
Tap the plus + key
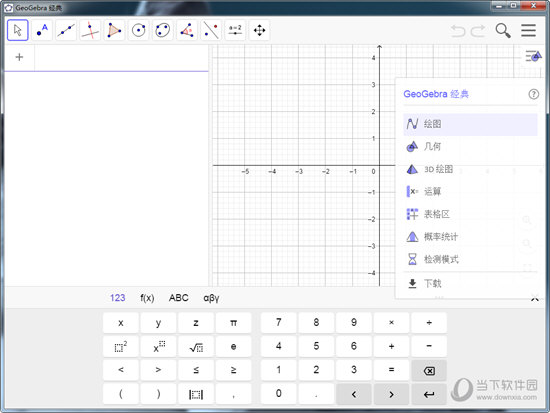tap(391, 347)
